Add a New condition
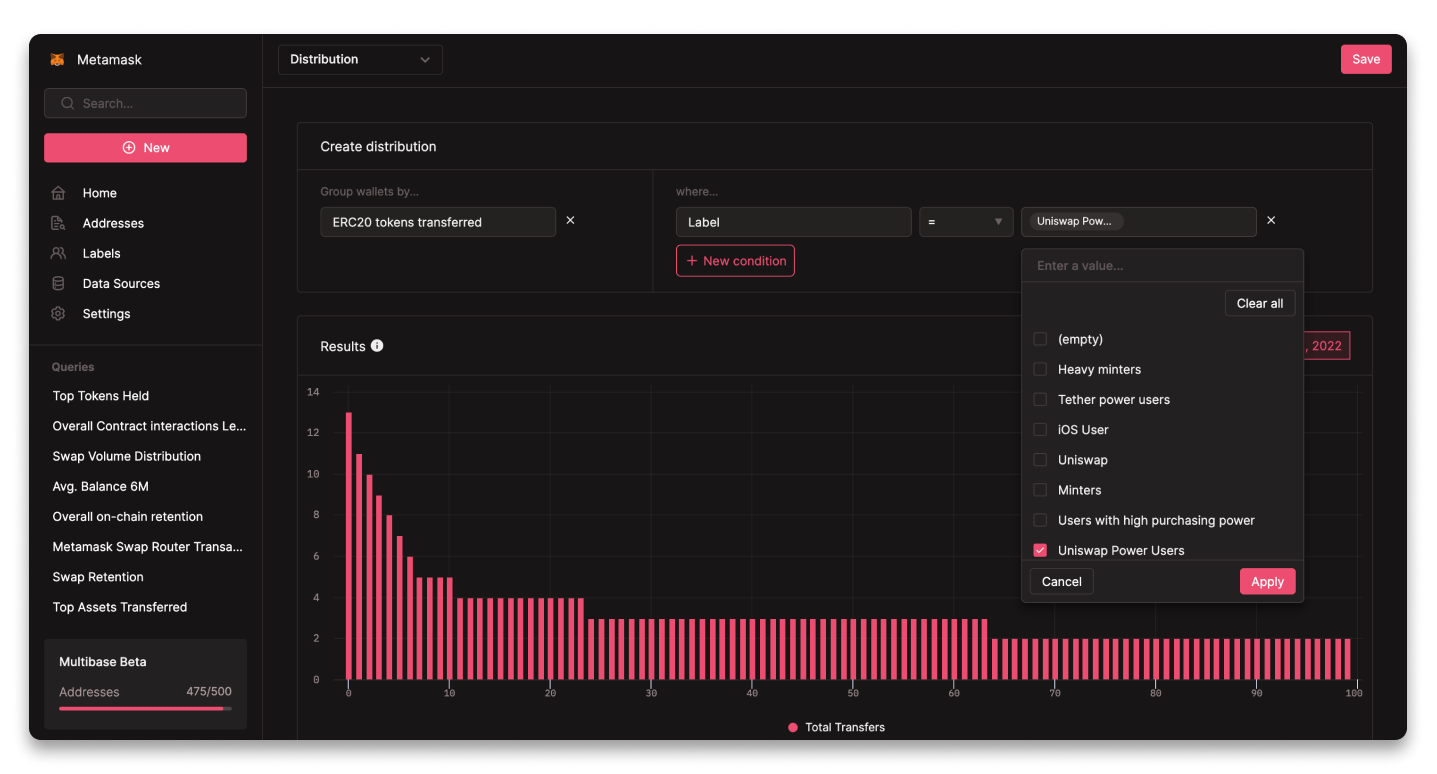This screenshot has width=1437, height=774. point(735,261)
